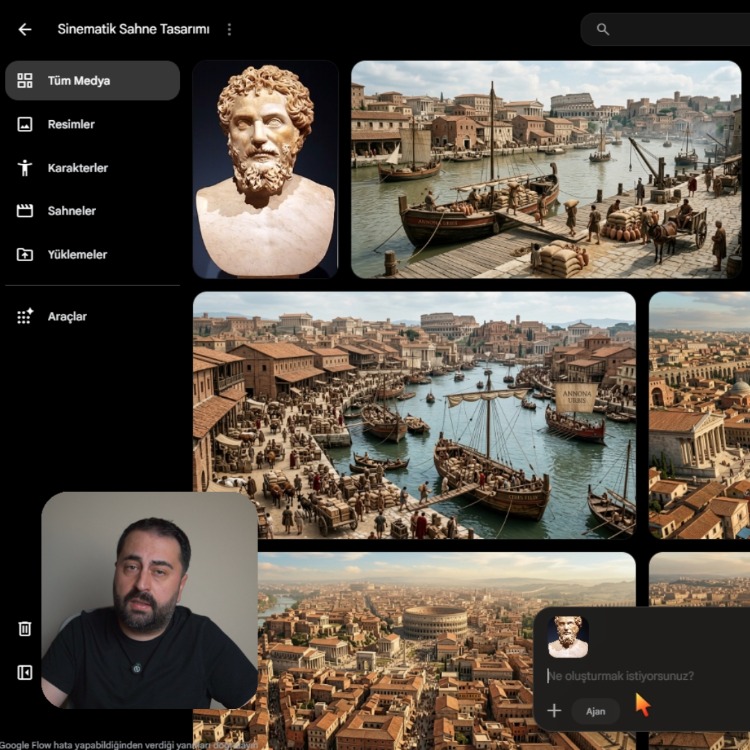This screenshot has height=750, width=750.
Task: Click the Sinematik Sahne Tasarımı project title
Action: tap(133, 29)
